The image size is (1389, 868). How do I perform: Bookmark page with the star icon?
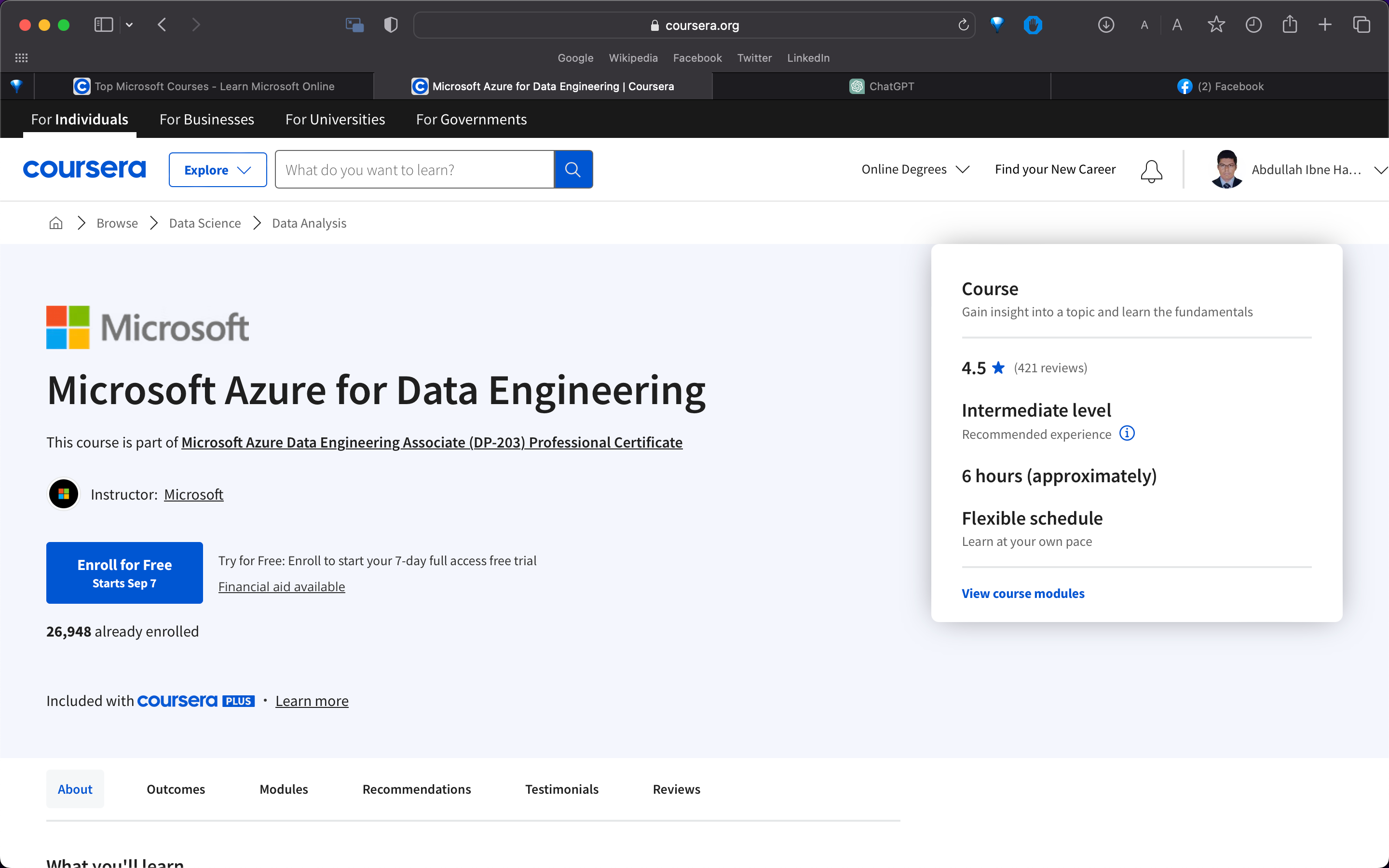coord(1216,25)
